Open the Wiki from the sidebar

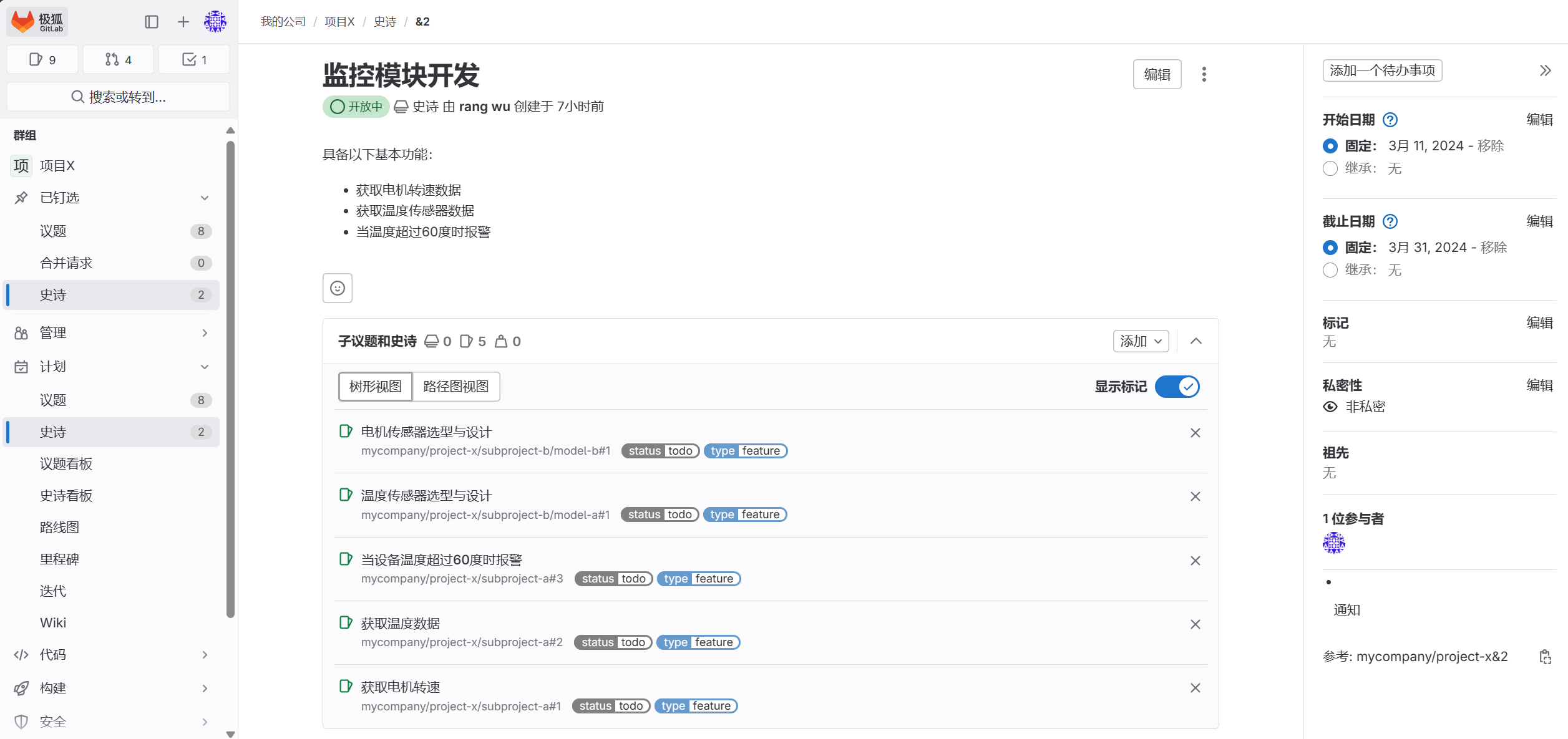[x=53, y=622]
